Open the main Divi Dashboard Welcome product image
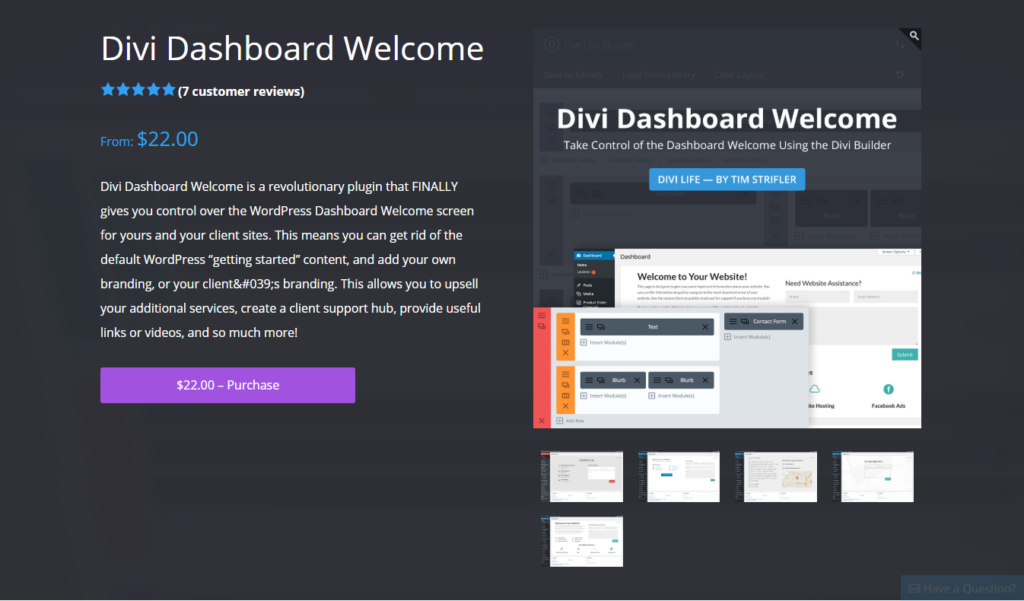This screenshot has height=601, width=1024. click(727, 228)
